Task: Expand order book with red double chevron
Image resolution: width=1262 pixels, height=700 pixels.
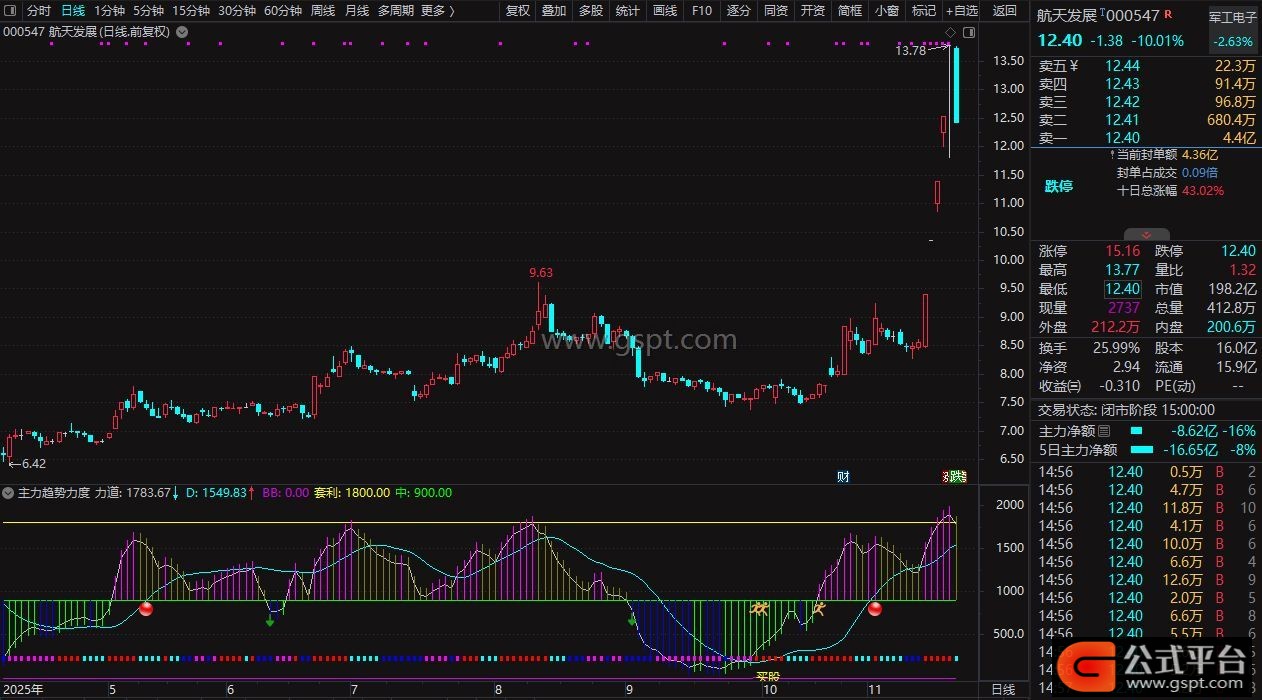Action: pos(1146,234)
